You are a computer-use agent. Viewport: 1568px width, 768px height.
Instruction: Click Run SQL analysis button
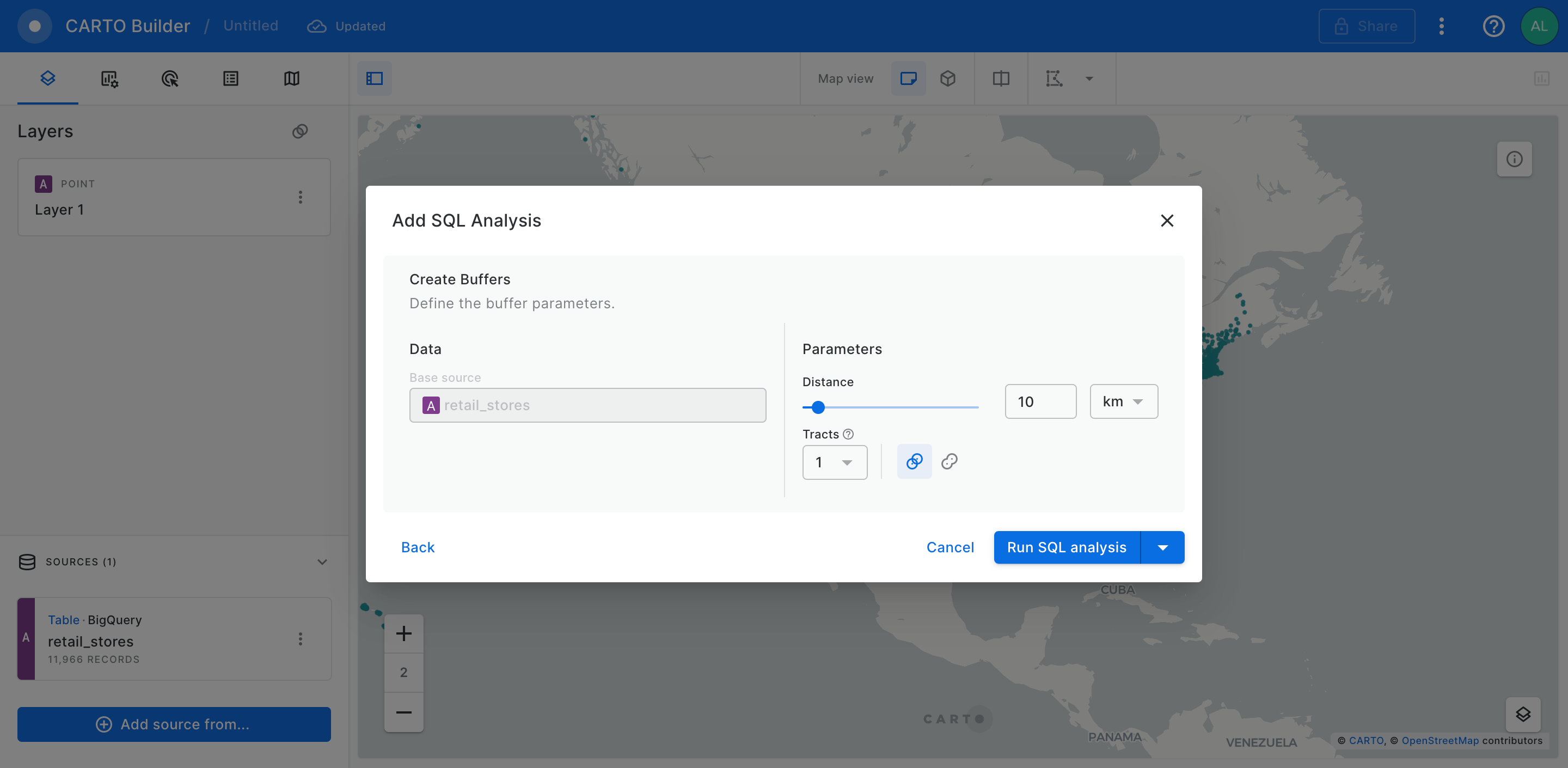(1067, 547)
